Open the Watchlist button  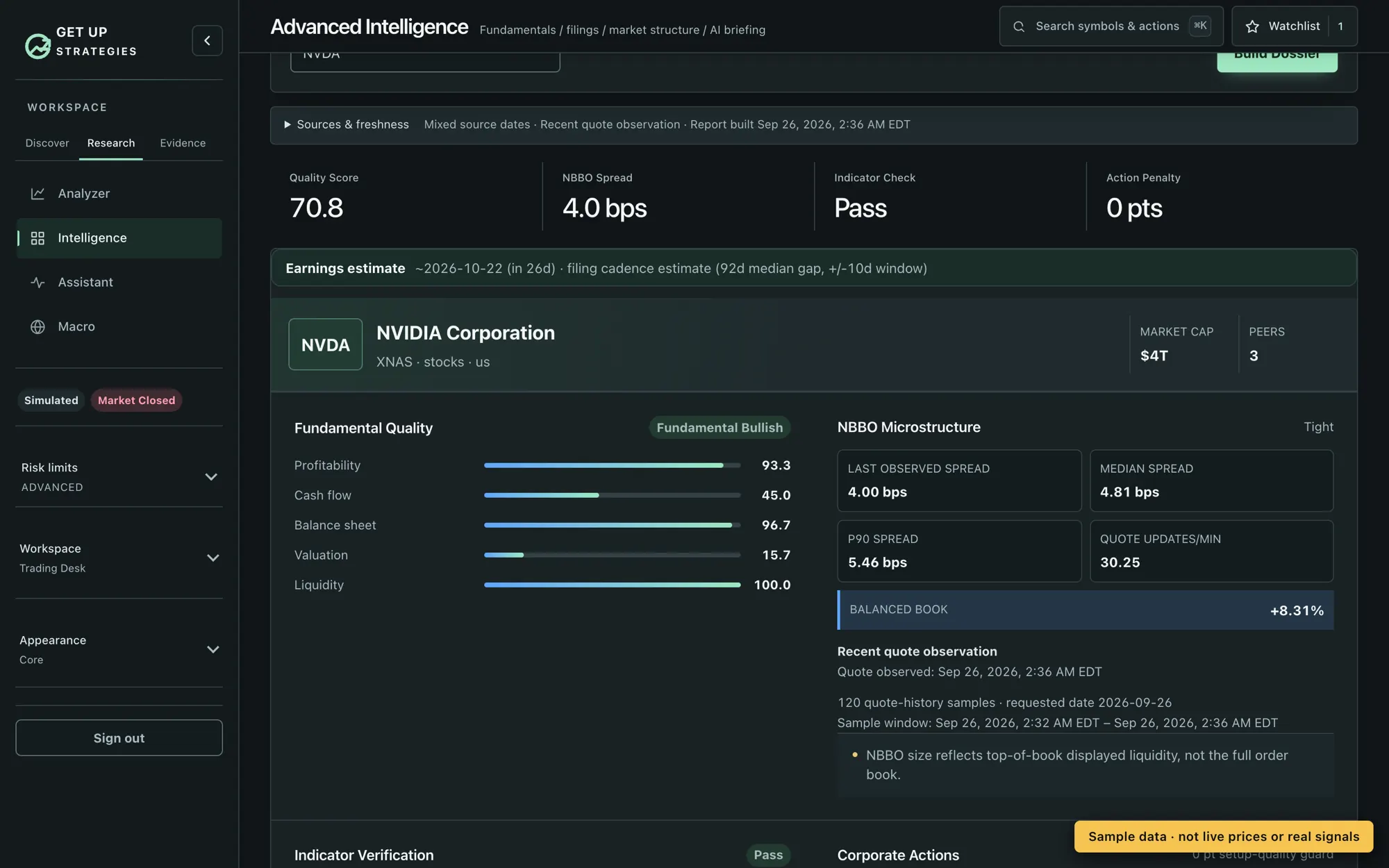point(1295,26)
